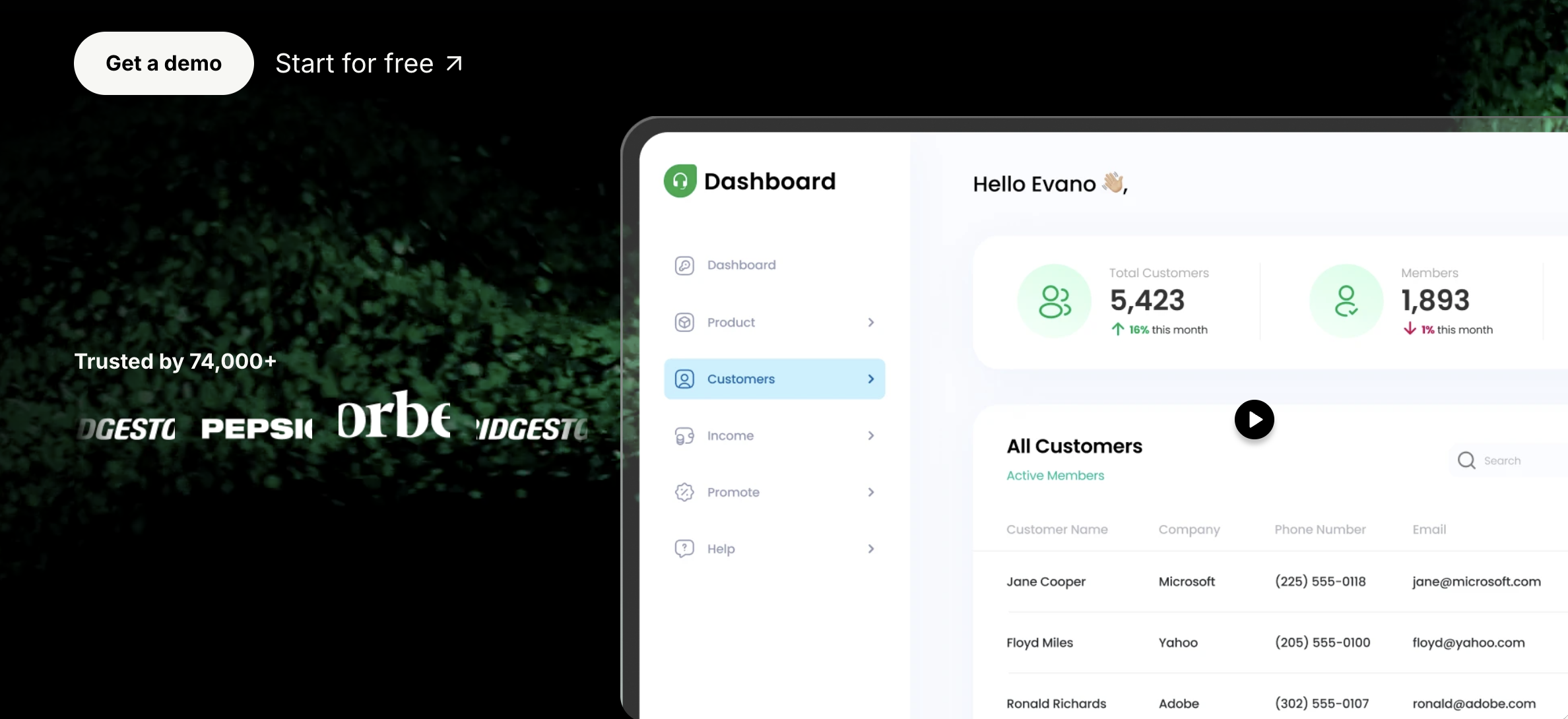
Task: Click the Active Members link
Action: pos(1055,476)
